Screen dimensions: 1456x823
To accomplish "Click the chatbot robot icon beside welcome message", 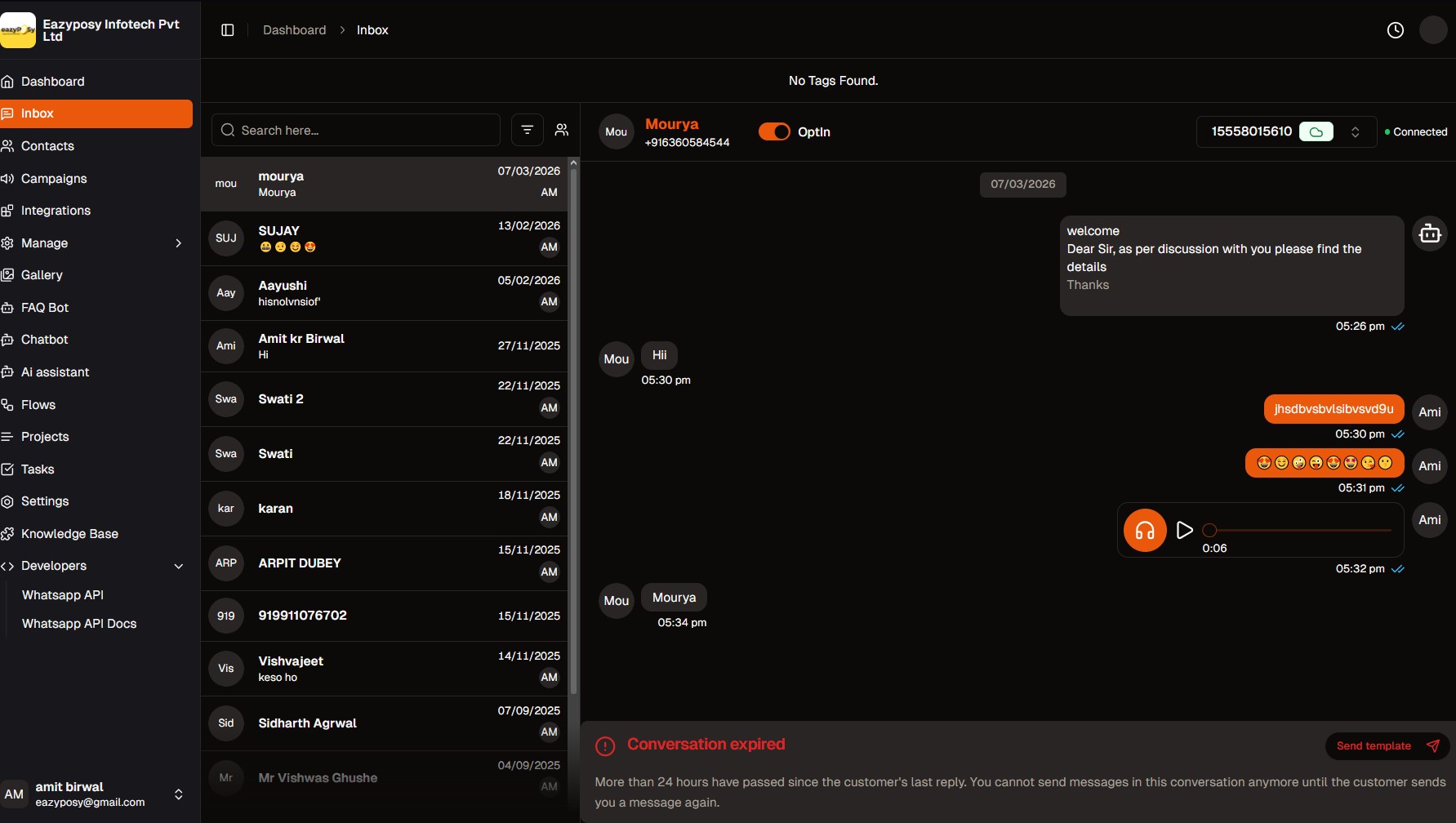I will tap(1430, 234).
